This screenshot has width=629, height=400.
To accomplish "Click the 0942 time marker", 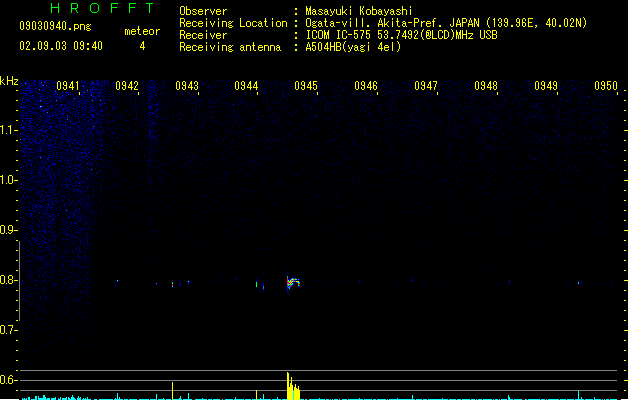I will click(127, 86).
